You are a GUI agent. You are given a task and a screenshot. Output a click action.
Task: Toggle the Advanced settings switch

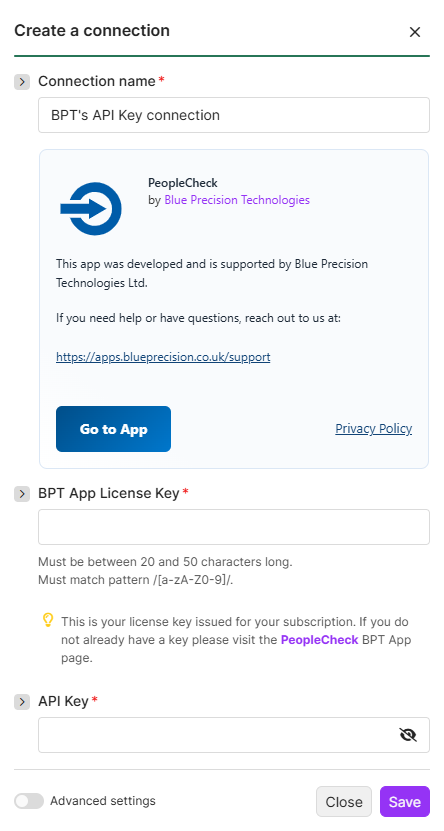coord(29,801)
